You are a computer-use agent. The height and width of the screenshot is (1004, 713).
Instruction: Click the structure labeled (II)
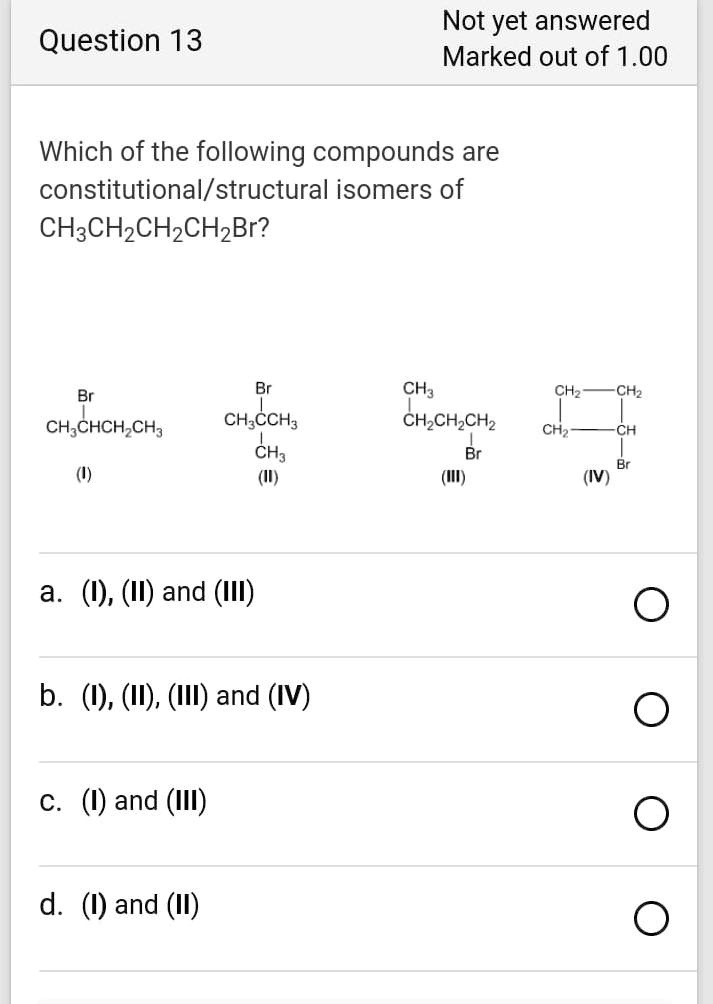(x=260, y=420)
